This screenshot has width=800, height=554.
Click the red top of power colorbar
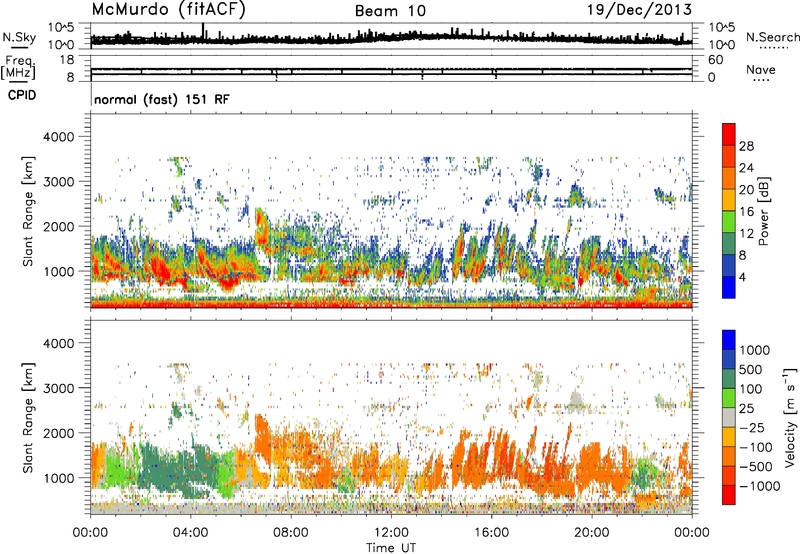point(729,134)
